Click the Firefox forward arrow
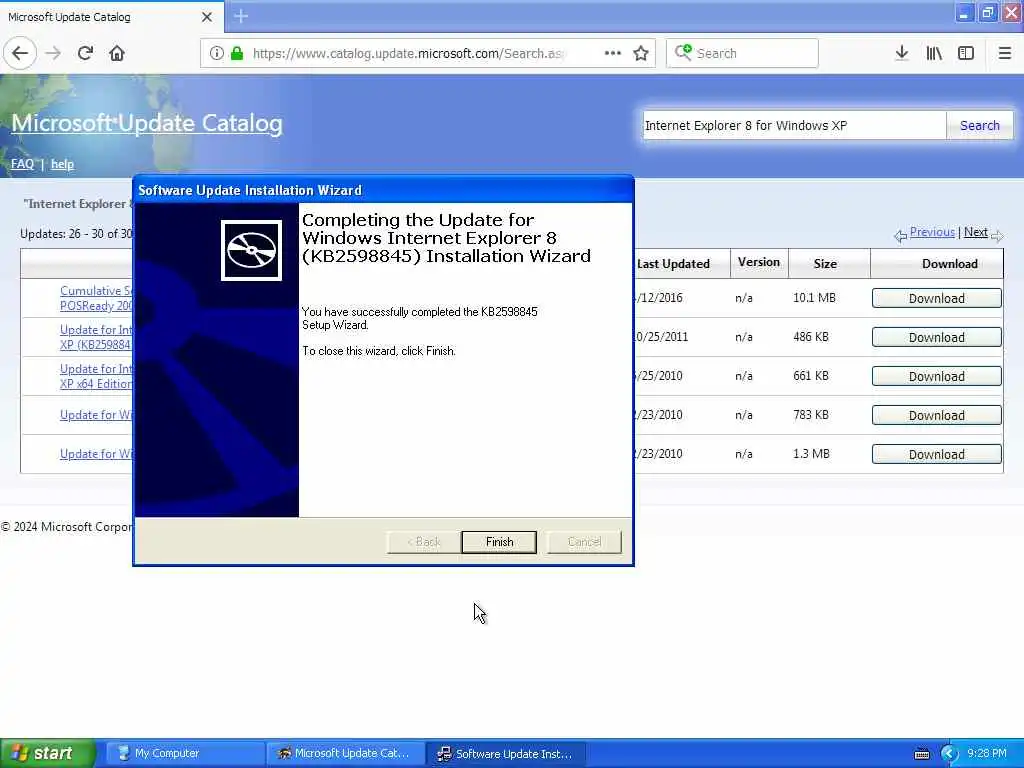The height and width of the screenshot is (768, 1024). coord(54,54)
